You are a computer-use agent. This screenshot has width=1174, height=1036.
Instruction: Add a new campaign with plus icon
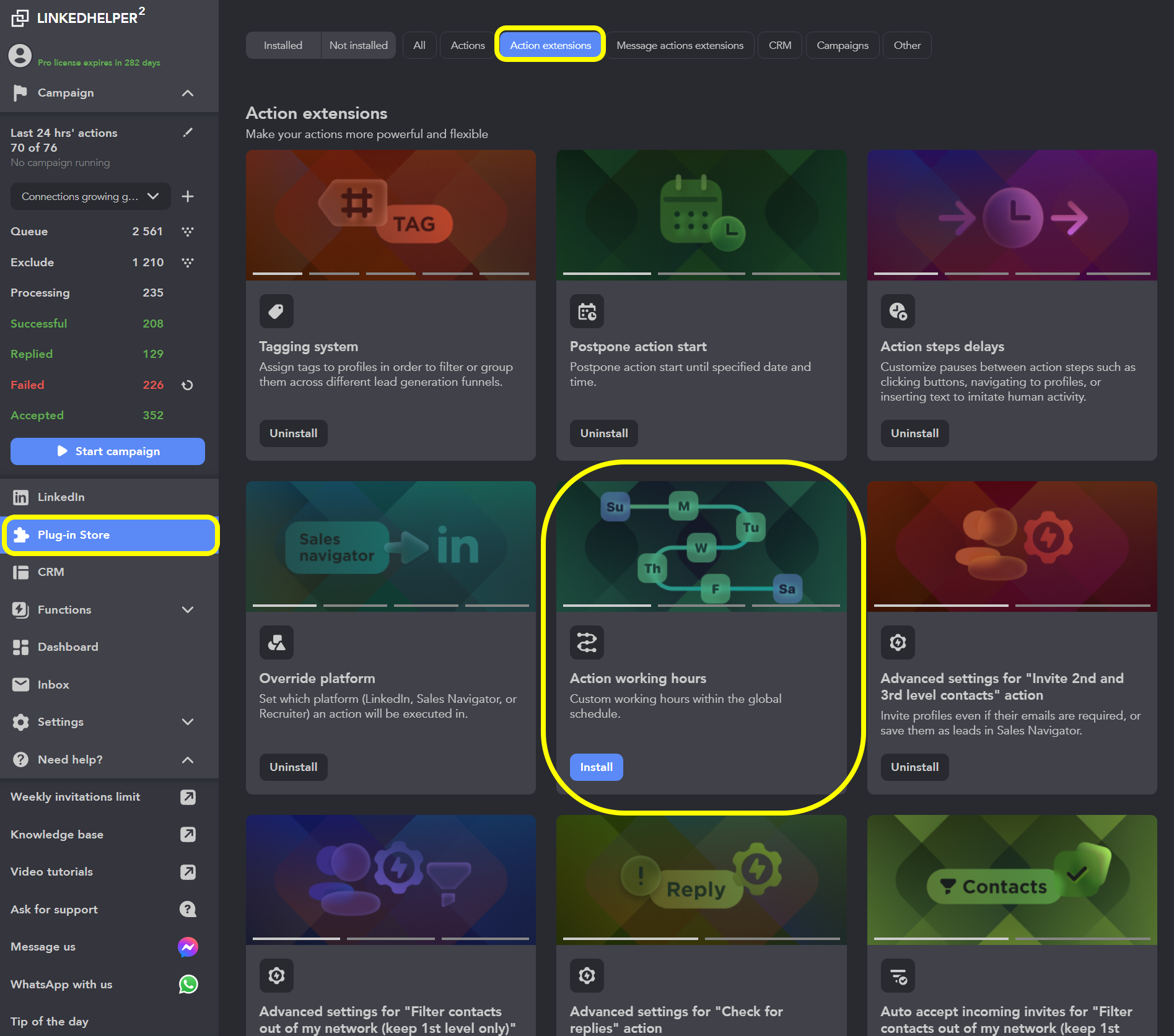click(x=188, y=196)
